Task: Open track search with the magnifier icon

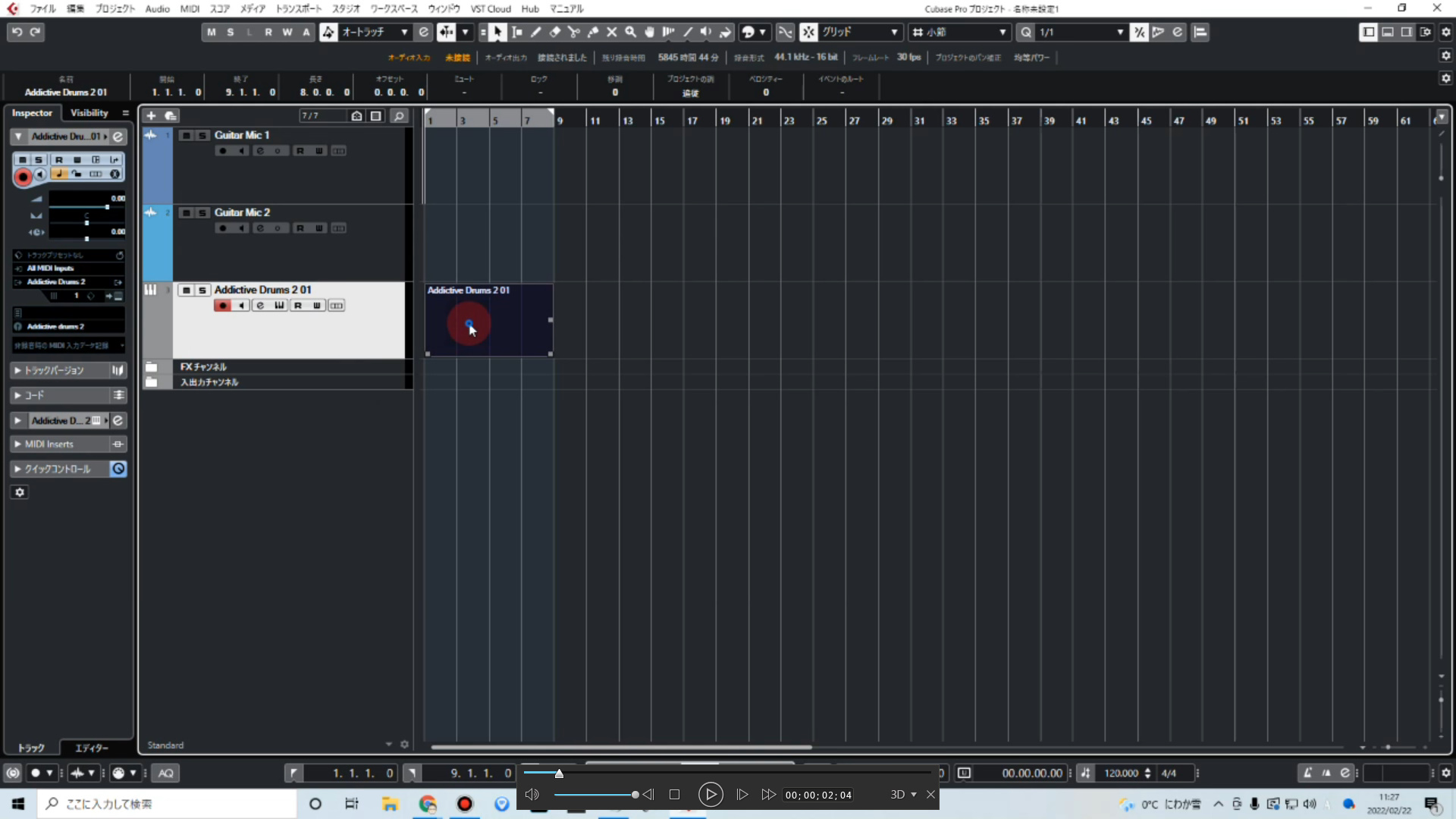Action: tap(399, 115)
